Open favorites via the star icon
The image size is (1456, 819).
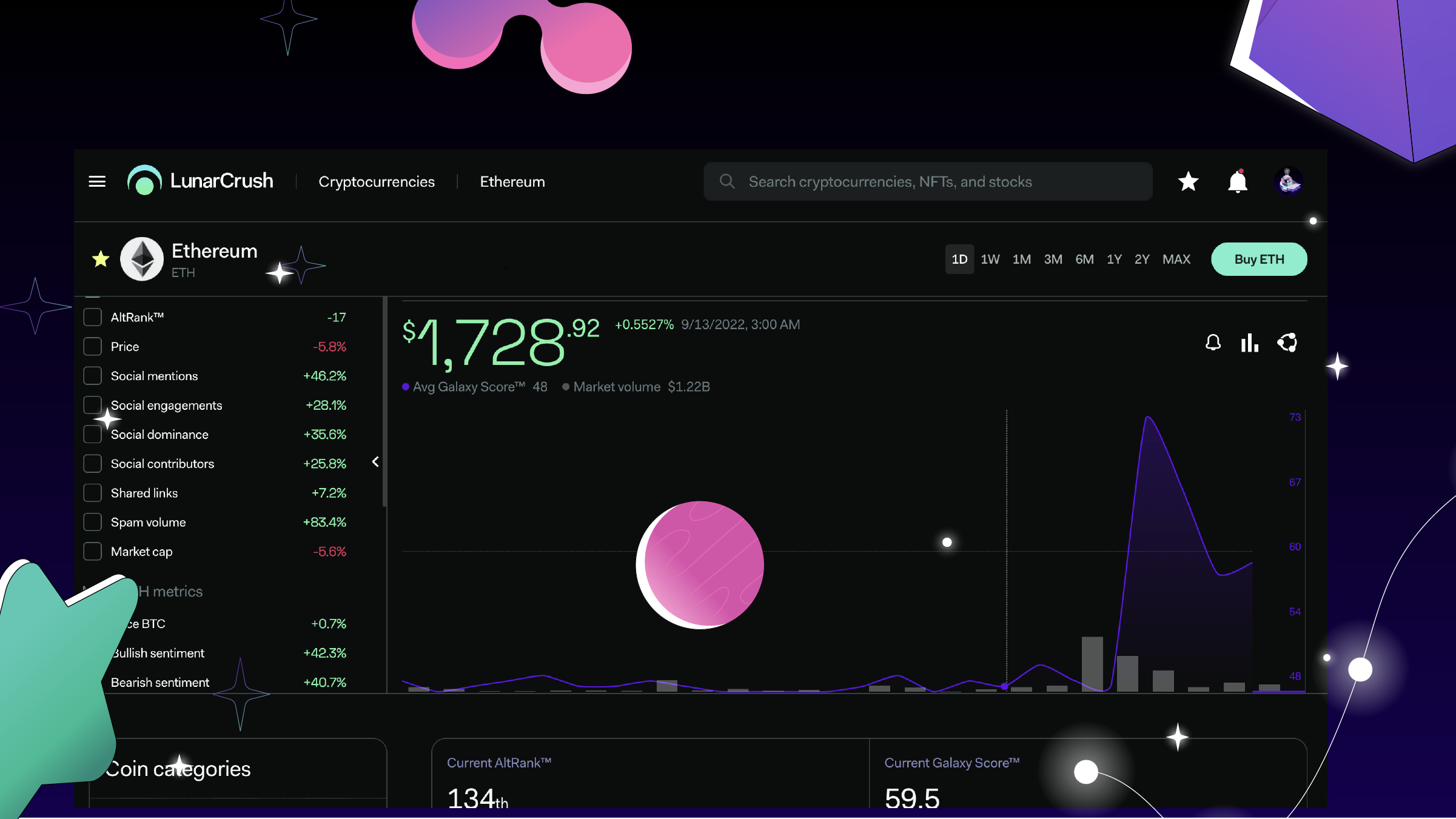tap(1188, 181)
